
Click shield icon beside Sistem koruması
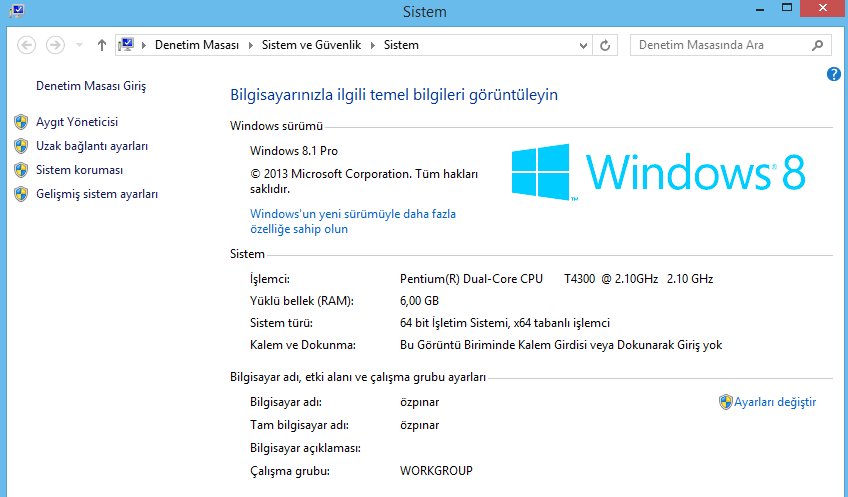click(x=21, y=170)
